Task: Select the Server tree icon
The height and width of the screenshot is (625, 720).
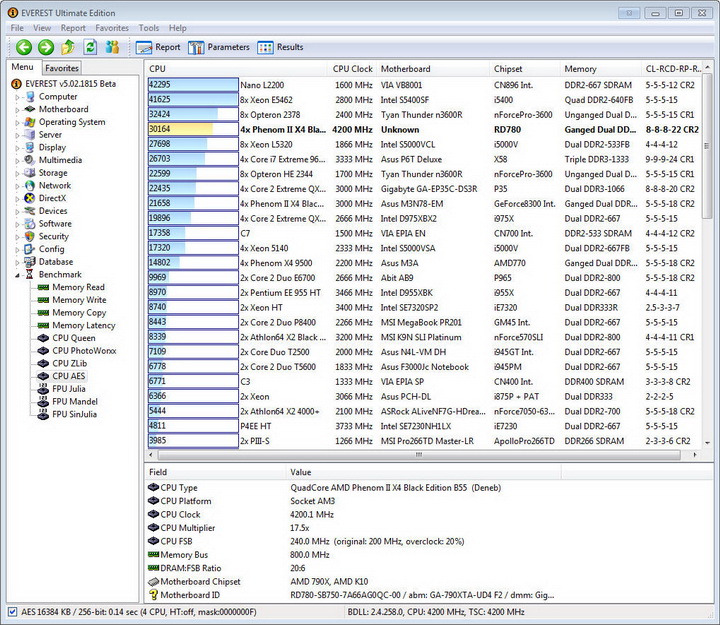Action: tap(30, 135)
